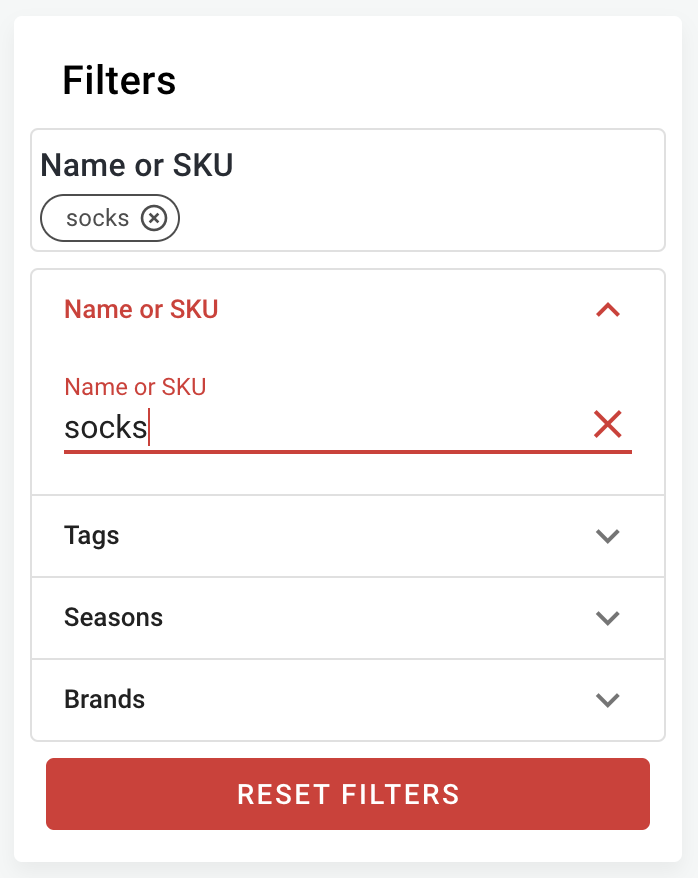
Task: Remove the socks filter chip
Action: tap(153, 218)
